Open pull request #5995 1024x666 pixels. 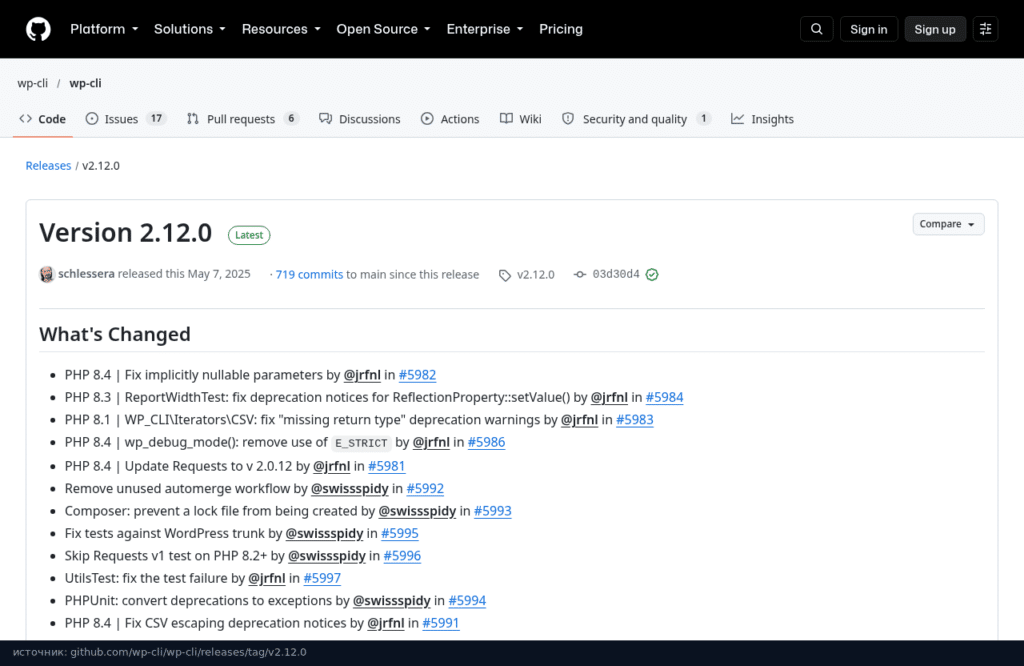[400, 533]
